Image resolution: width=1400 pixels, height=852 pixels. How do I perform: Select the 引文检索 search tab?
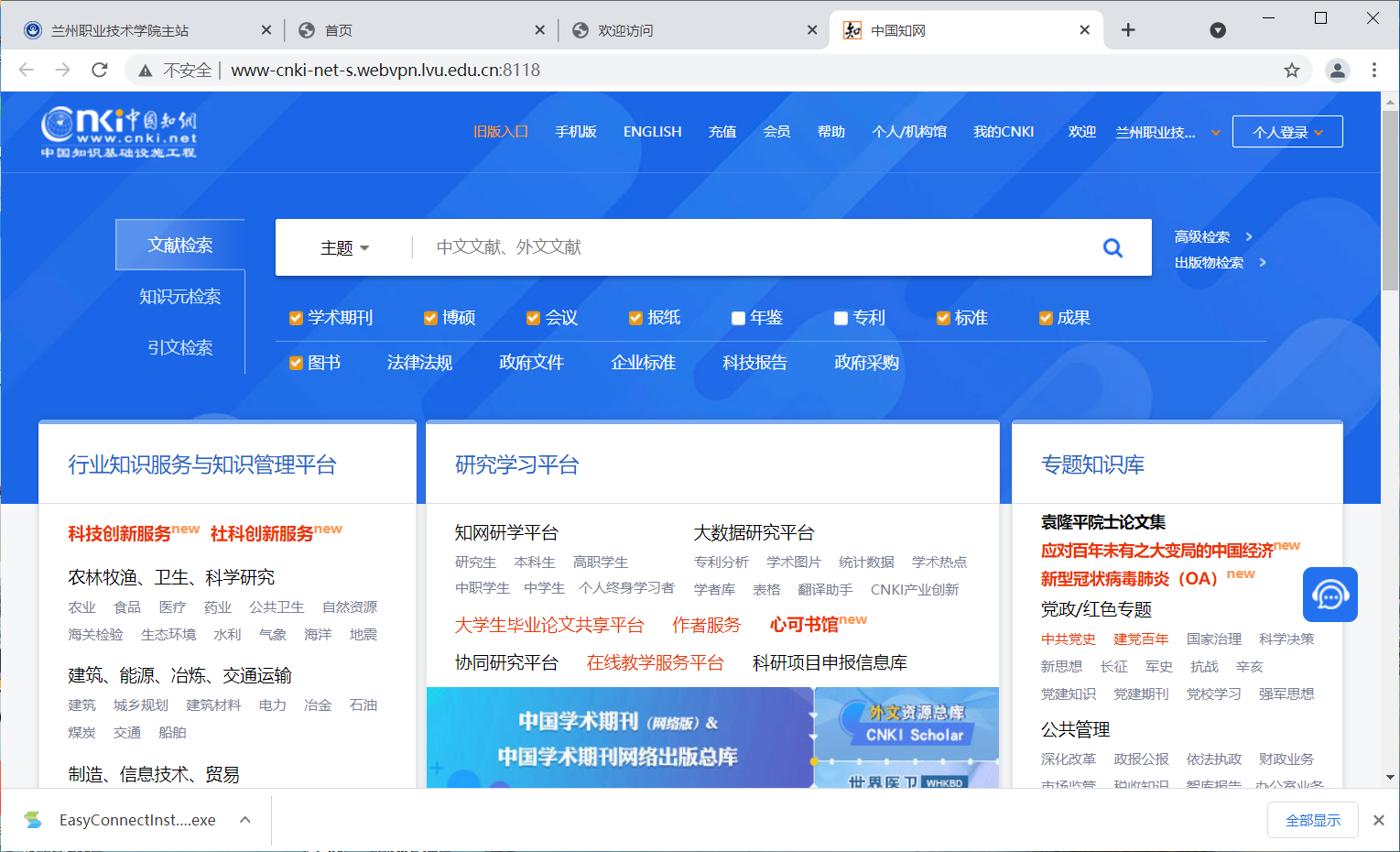(x=180, y=347)
